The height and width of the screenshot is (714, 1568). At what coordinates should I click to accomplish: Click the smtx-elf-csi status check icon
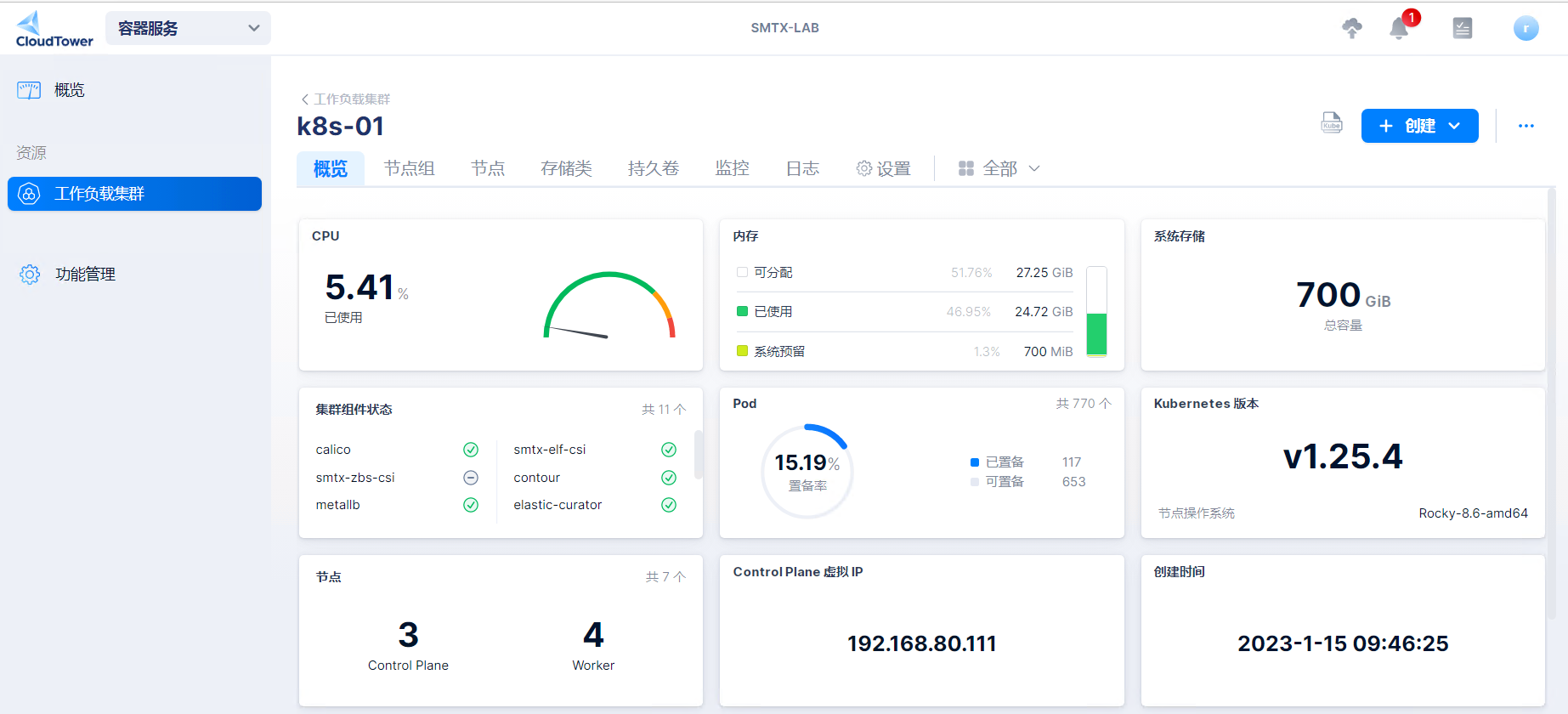point(669,450)
